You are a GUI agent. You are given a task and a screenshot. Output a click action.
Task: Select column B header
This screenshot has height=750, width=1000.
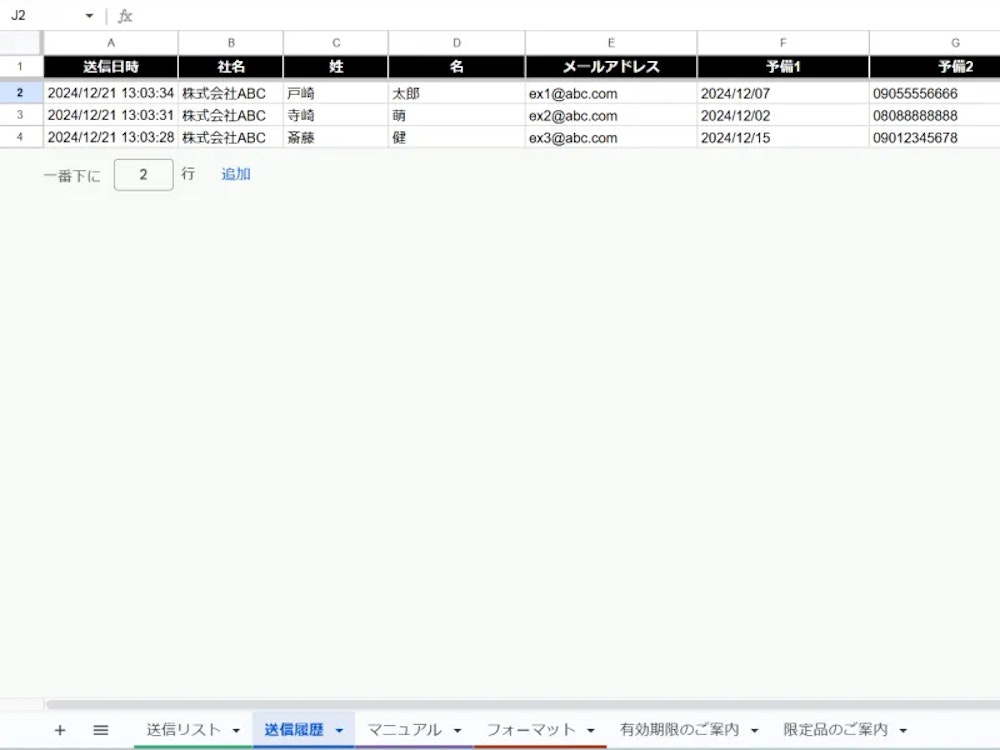tap(231, 43)
